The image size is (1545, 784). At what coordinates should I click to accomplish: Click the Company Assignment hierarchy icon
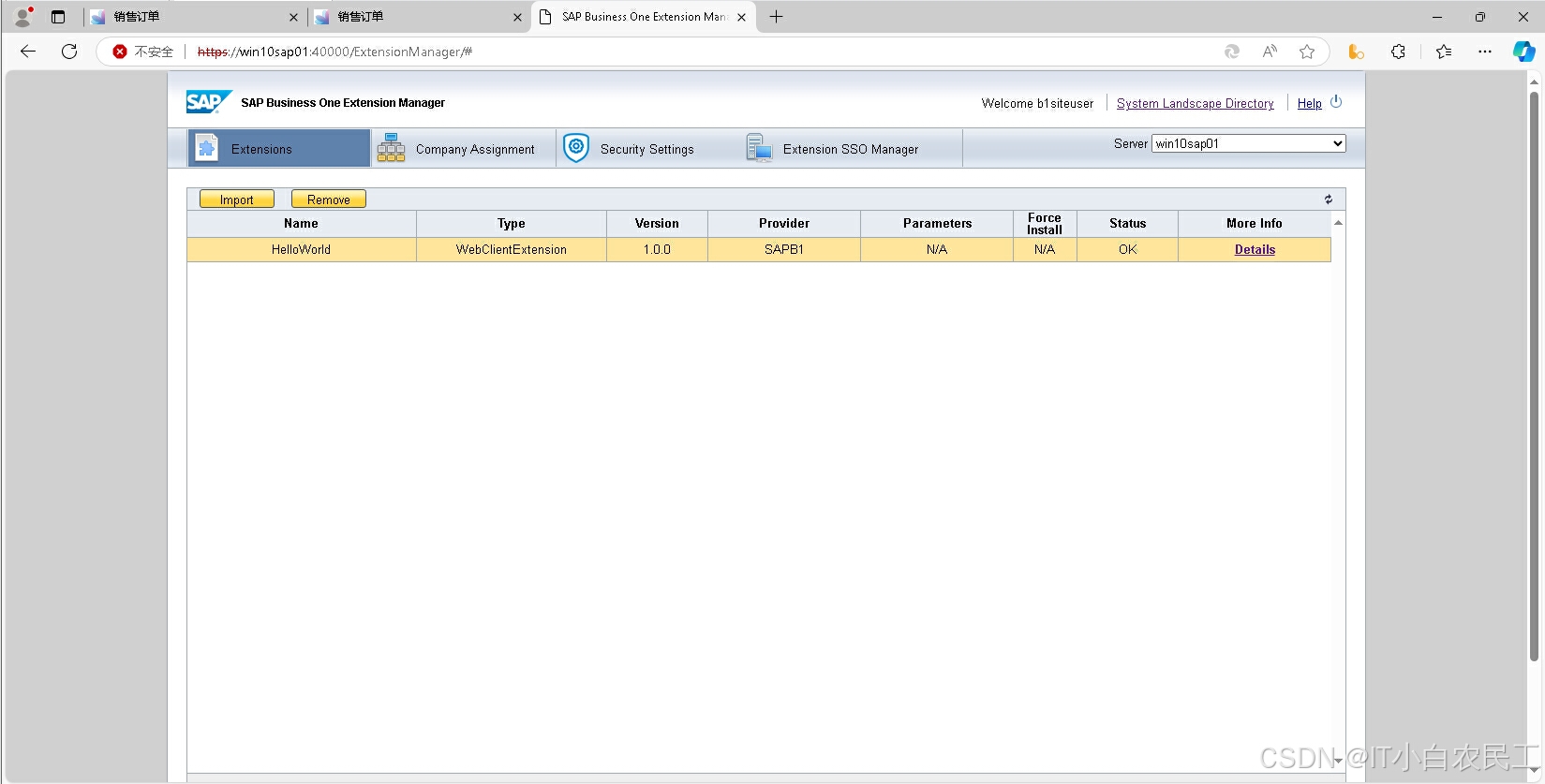pos(391,148)
